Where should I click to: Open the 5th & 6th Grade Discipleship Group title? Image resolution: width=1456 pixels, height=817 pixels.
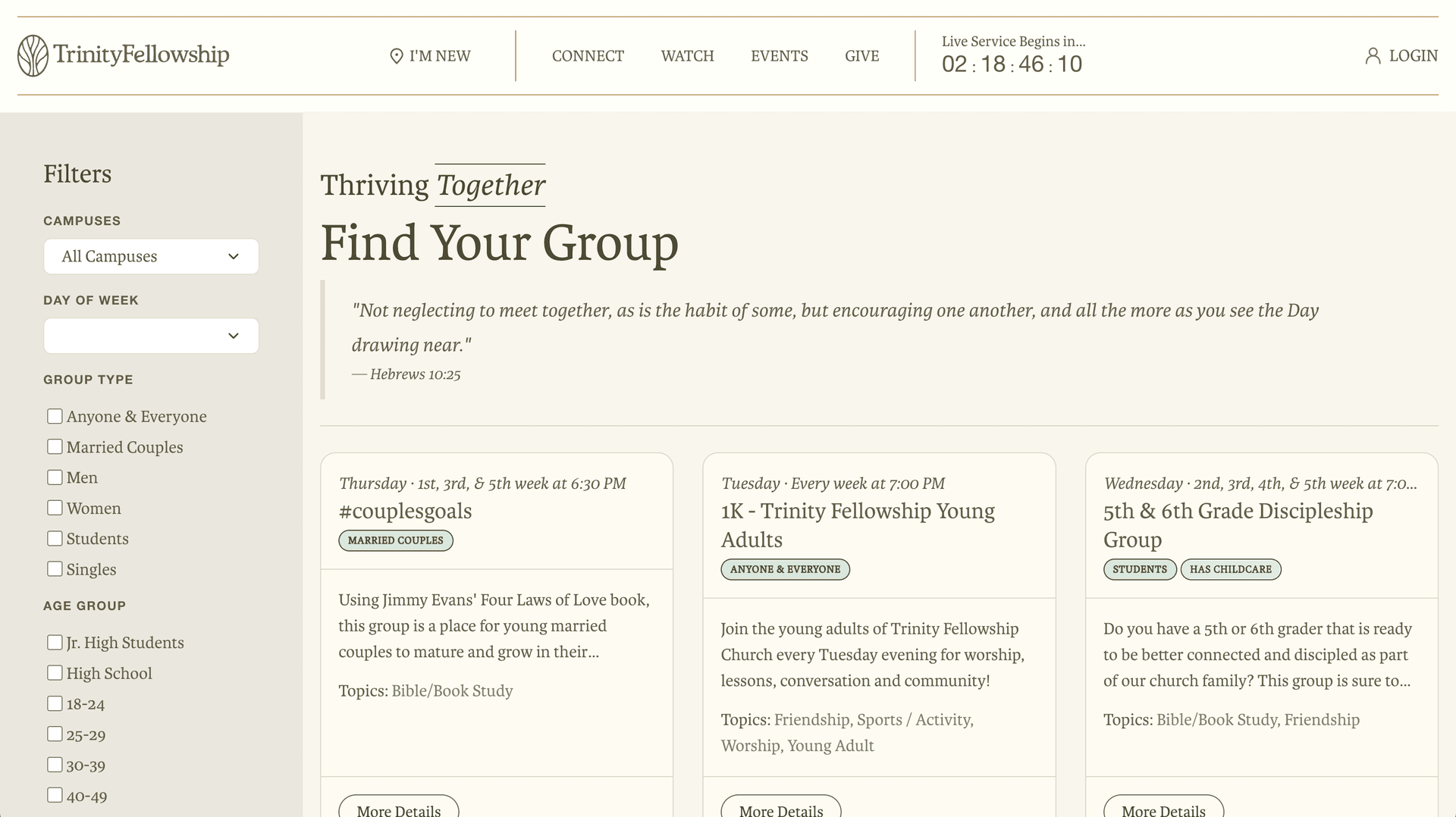[1238, 525]
